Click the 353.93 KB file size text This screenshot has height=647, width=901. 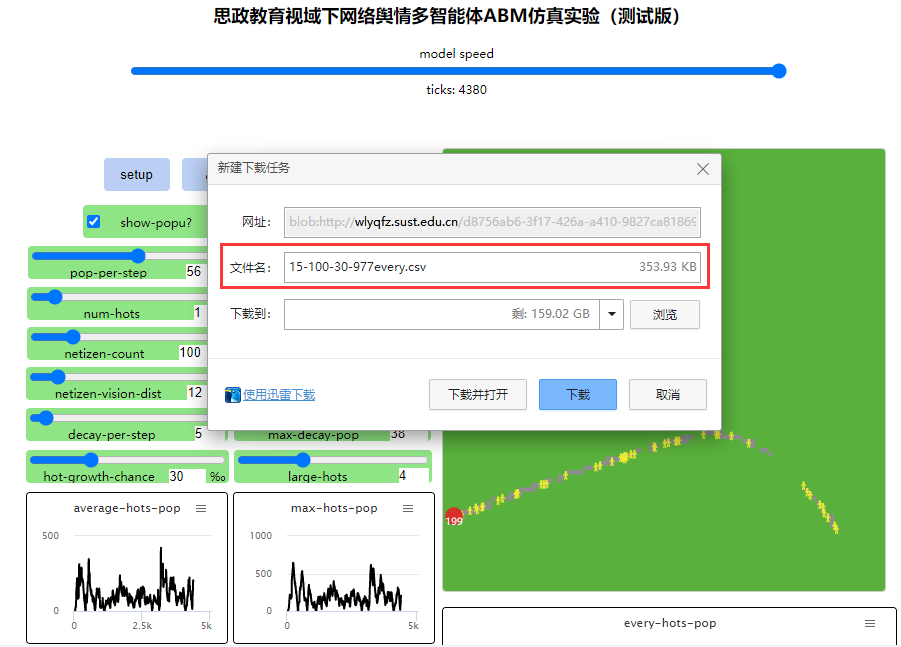[667, 267]
